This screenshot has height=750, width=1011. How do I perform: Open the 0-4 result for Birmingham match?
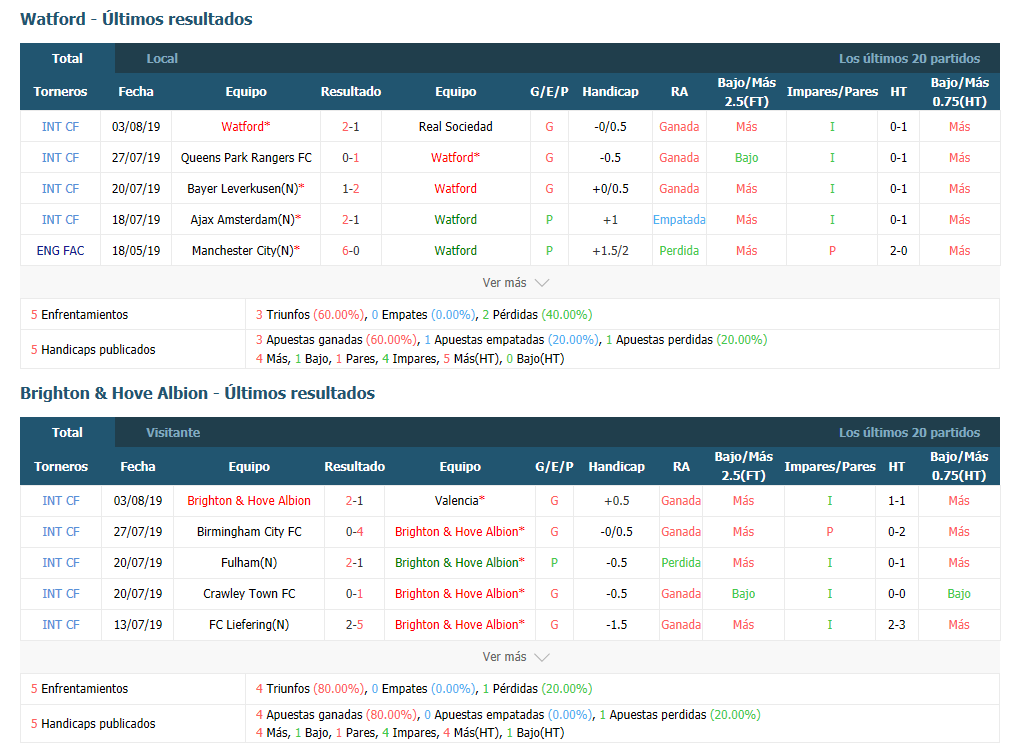point(354,532)
